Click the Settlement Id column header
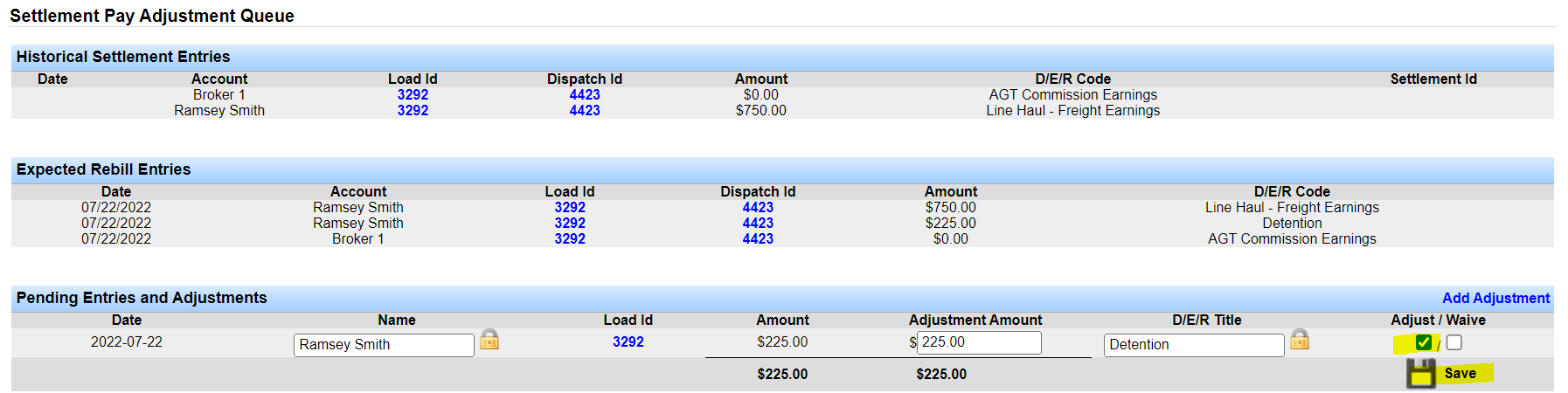This screenshot has width=1568, height=393. click(1433, 79)
